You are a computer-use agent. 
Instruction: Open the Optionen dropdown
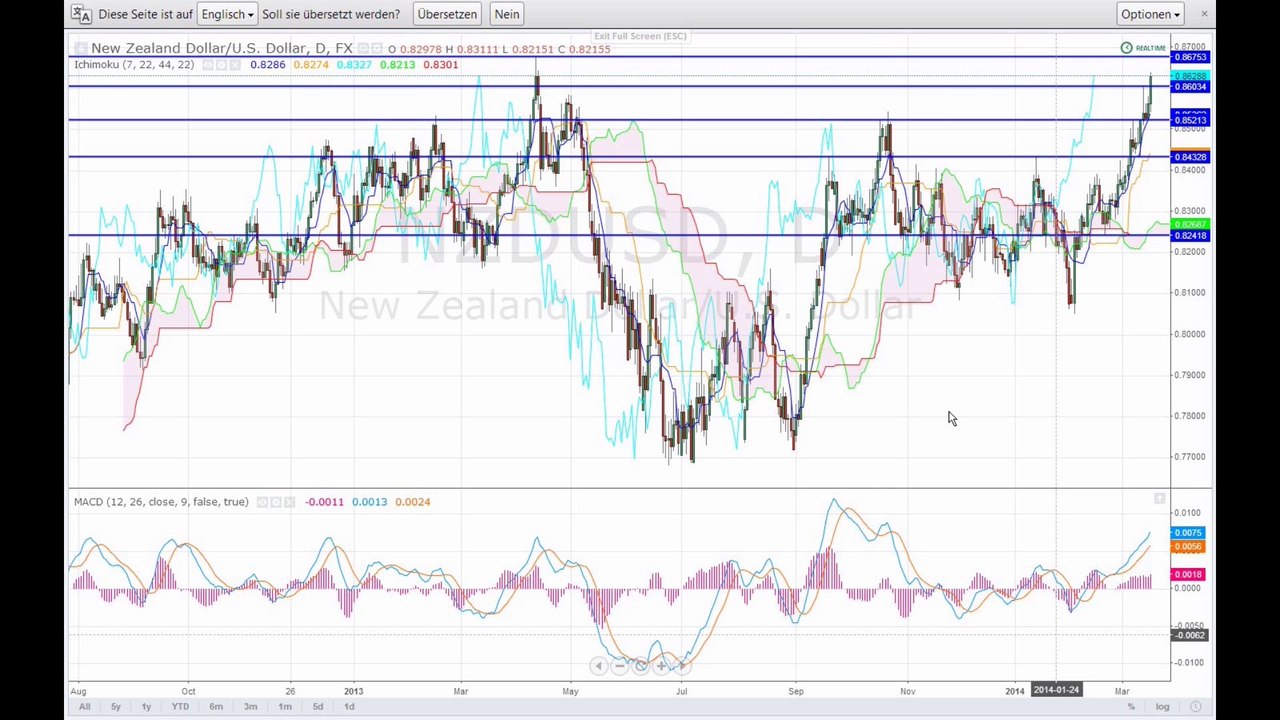(1151, 14)
